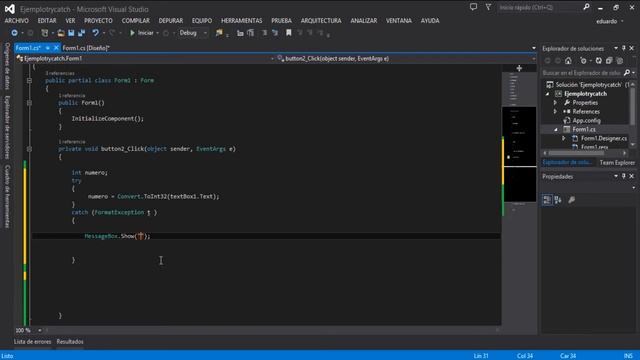Click the decrease indent toolbar icon
The width and height of the screenshot is (640, 360).
click(x=240, y=33)
